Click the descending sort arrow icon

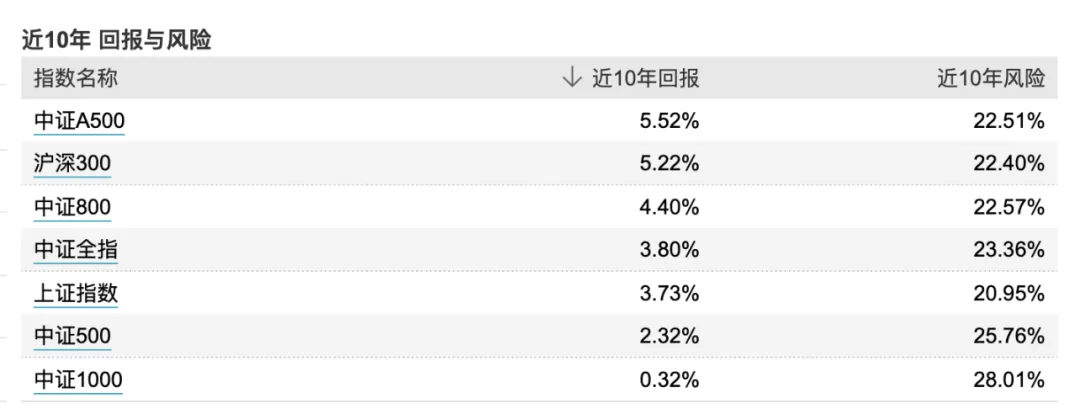572,78
